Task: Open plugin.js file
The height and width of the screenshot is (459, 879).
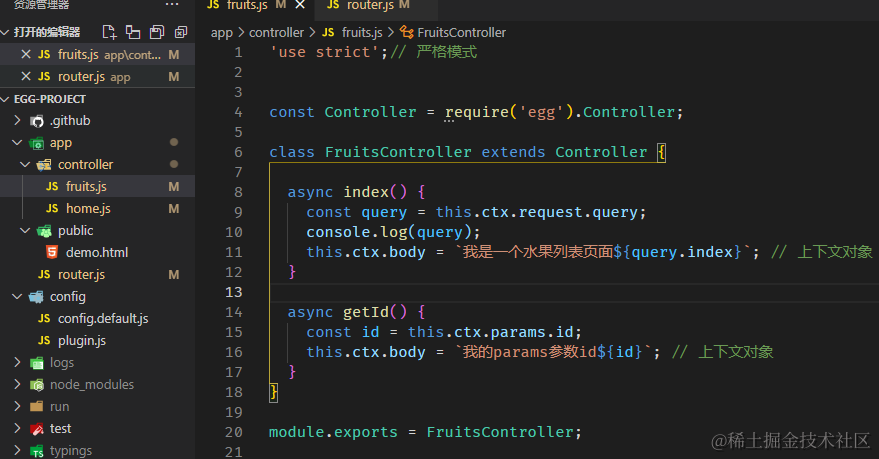Action: tap(98, 341)
